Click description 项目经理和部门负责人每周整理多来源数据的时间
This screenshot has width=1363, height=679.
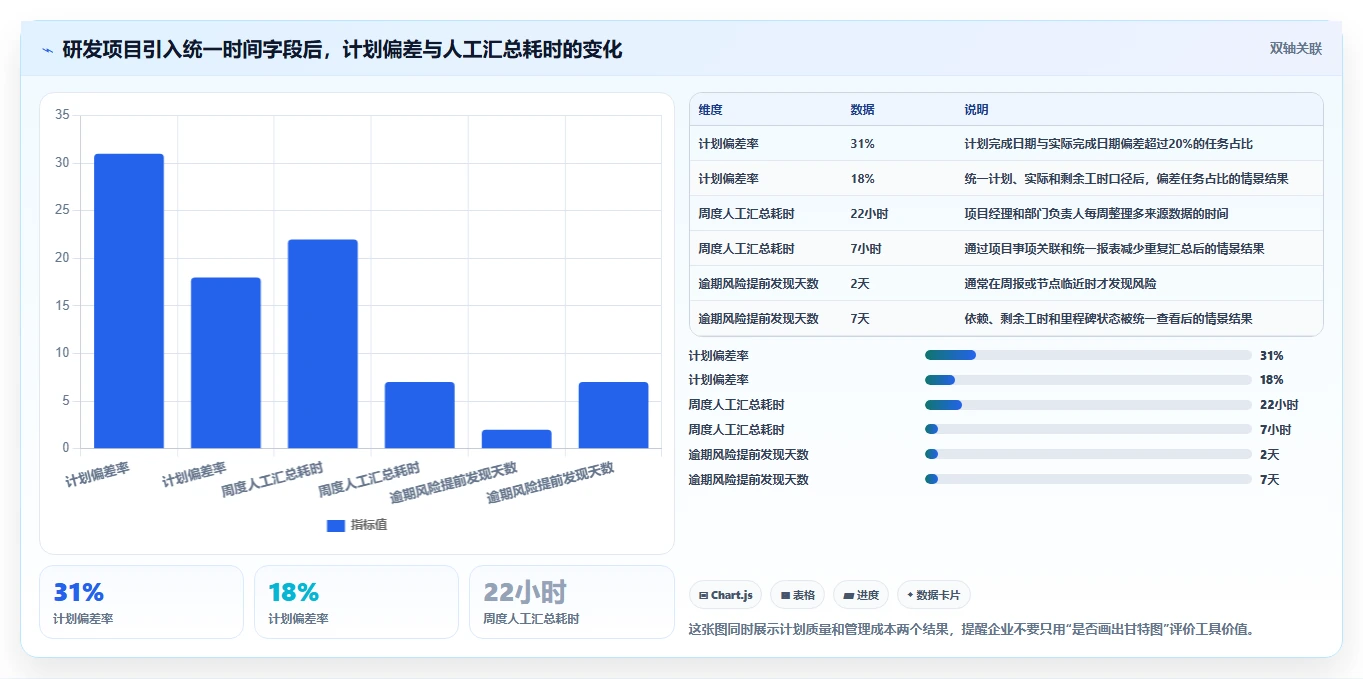point(1096,214)
